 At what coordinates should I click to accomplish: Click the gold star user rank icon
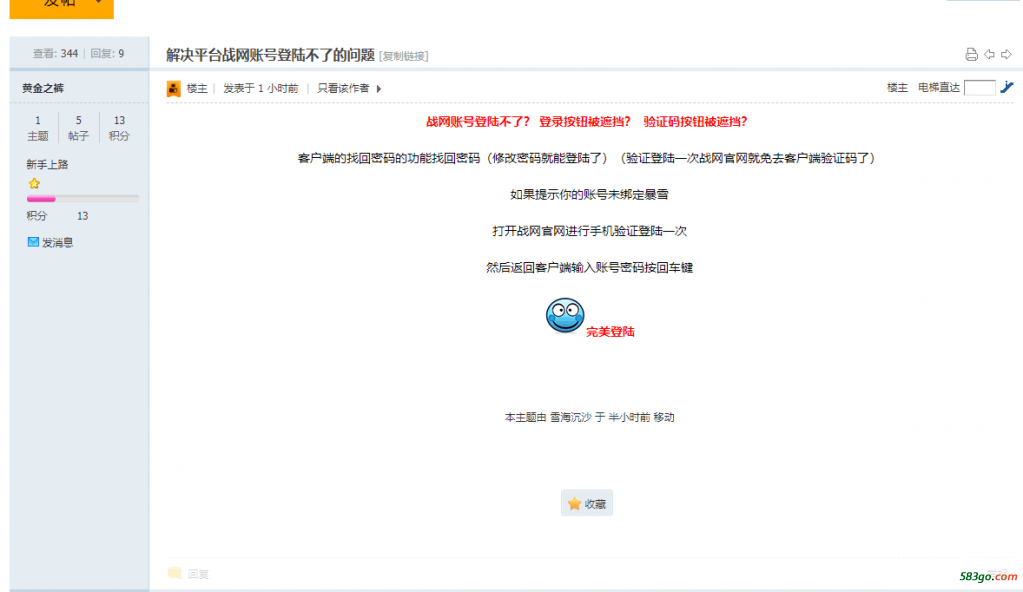pos(34,184)
